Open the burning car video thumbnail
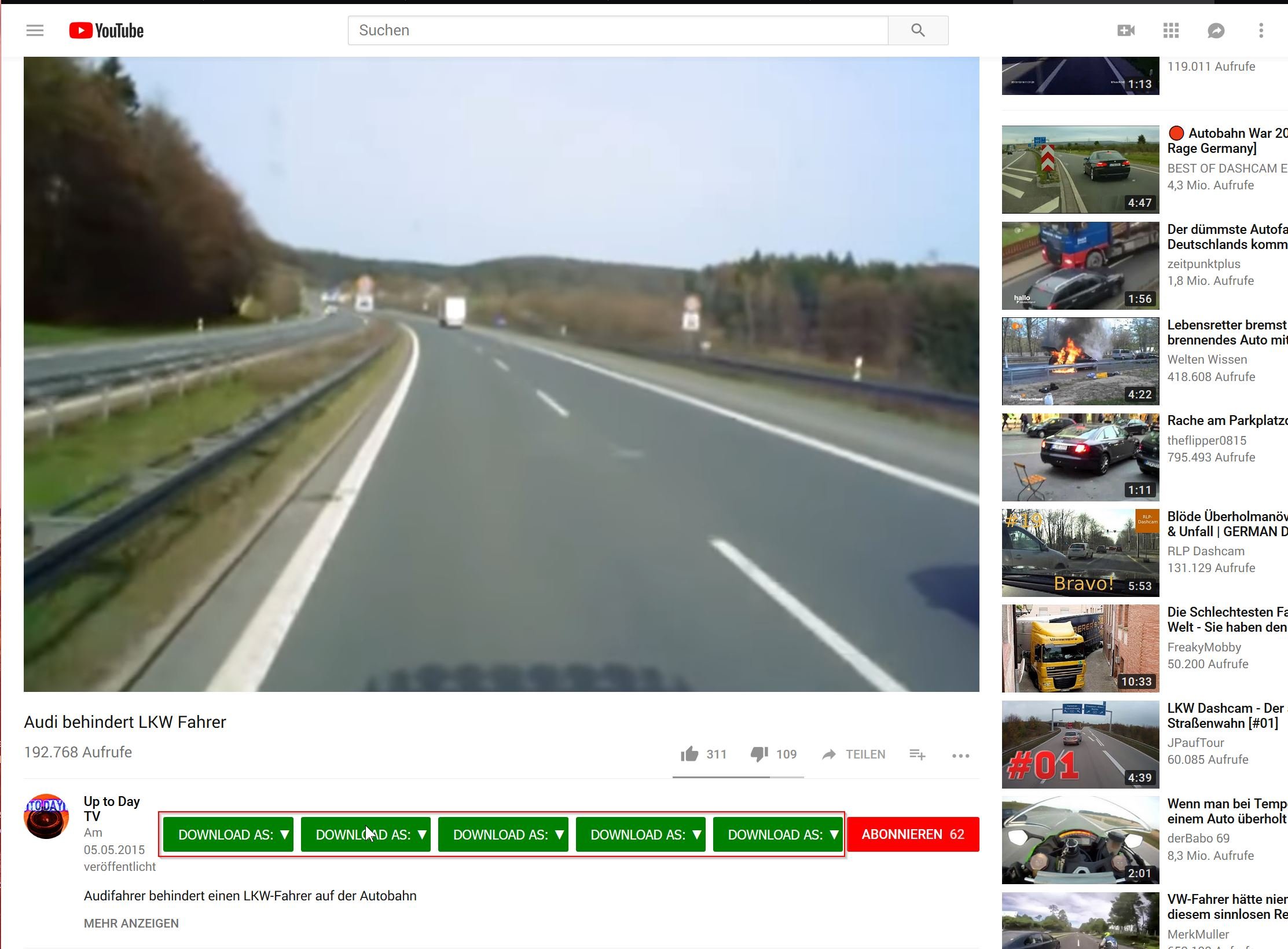 pyautogui.click(x=1080, y=361)
